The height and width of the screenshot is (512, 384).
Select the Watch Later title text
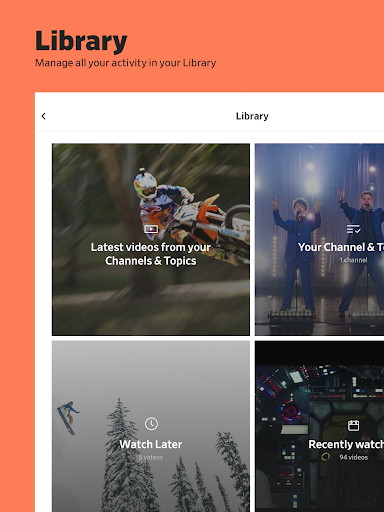point(151,444)
